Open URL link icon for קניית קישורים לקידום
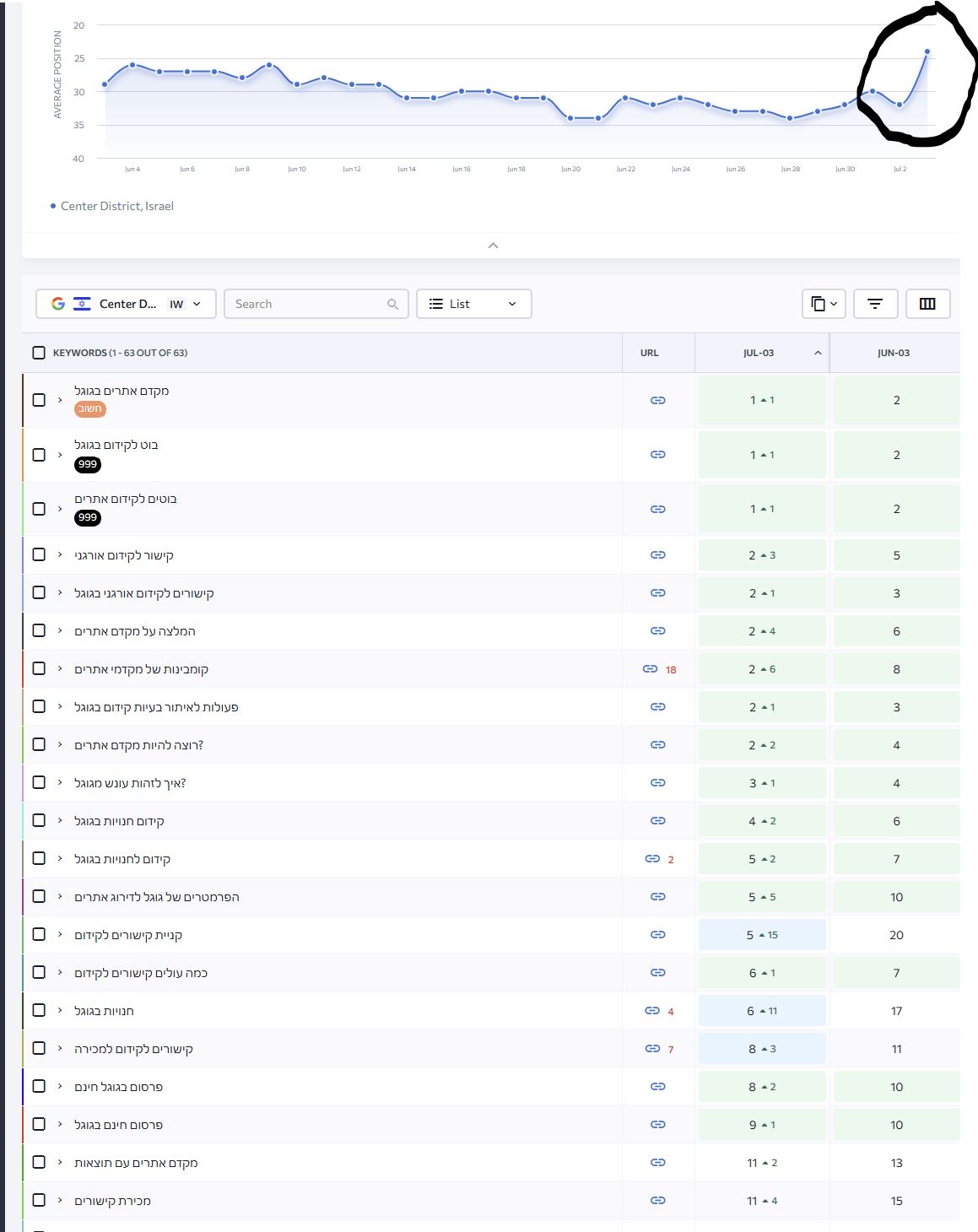Viewport: 978px width, 1232px height. click(658, 935)
